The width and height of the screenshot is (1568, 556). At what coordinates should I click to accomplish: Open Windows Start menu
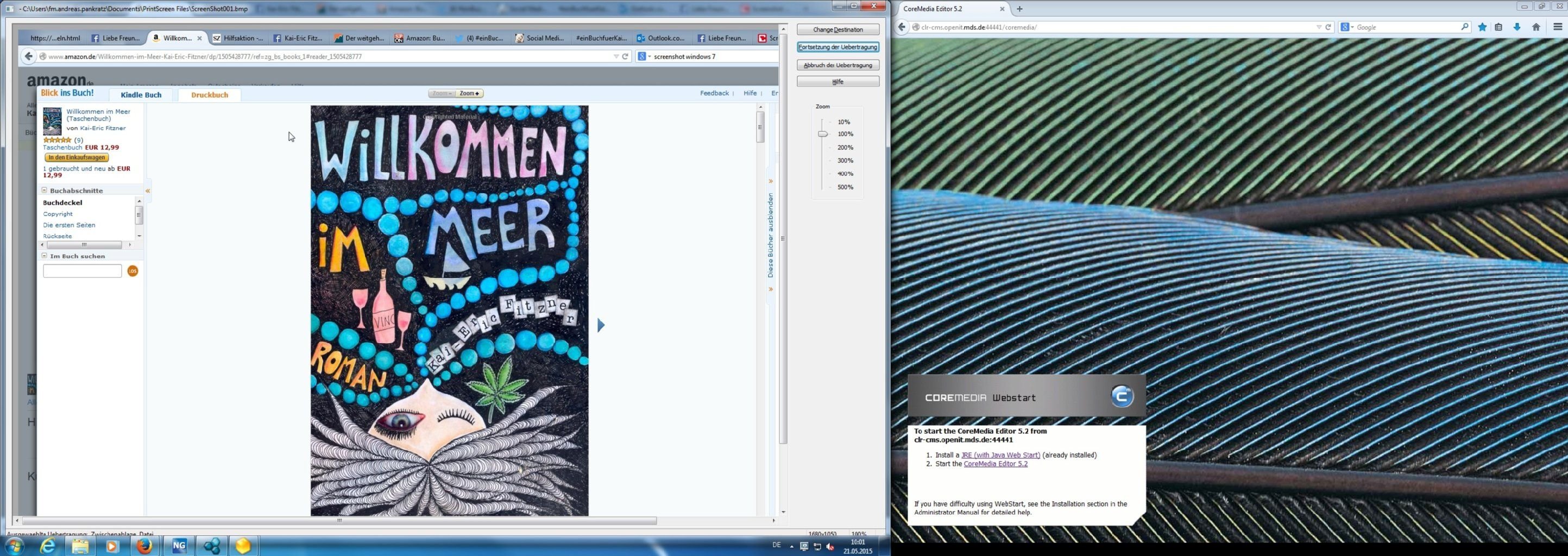click(14, 546)
